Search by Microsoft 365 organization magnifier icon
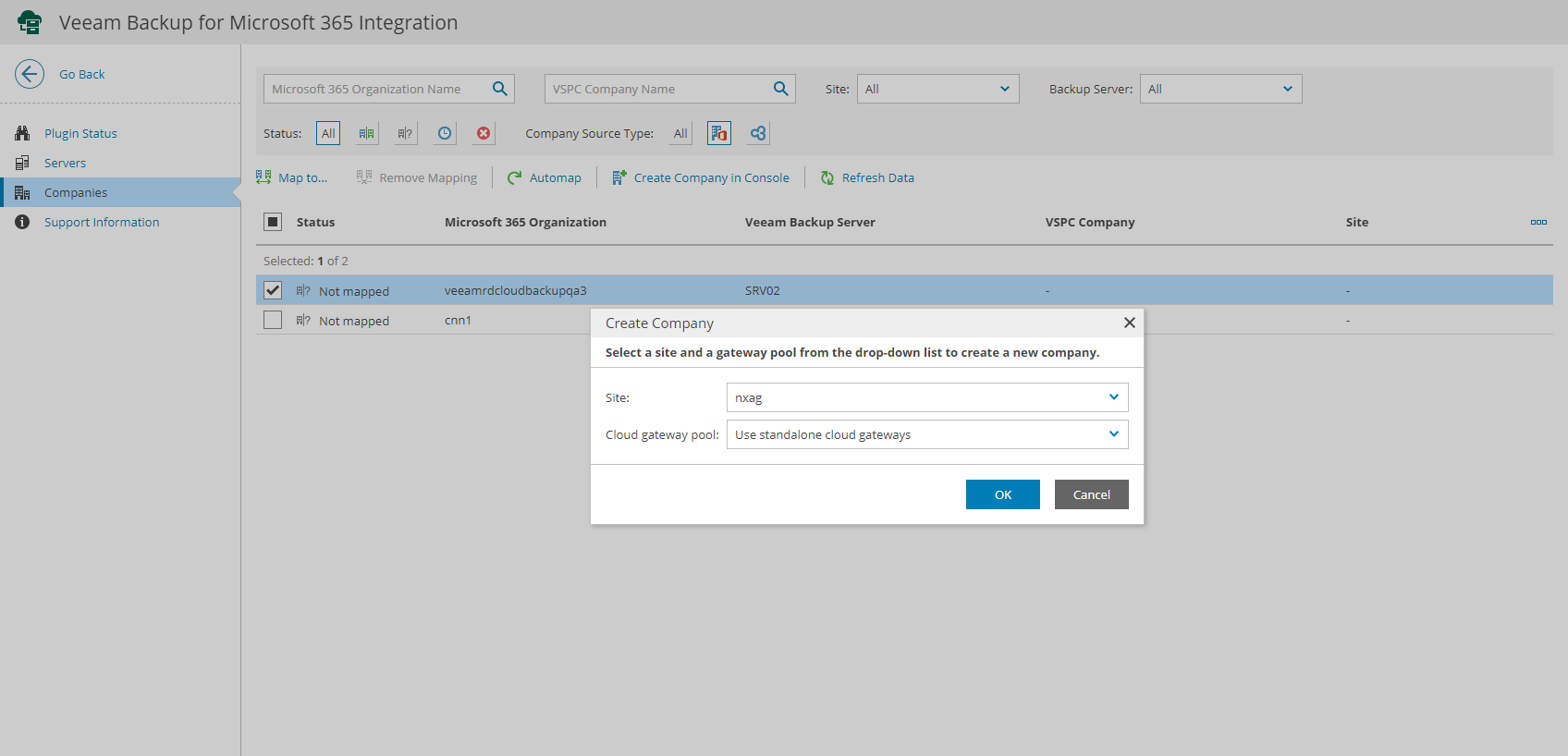 [x=500, y=89]
